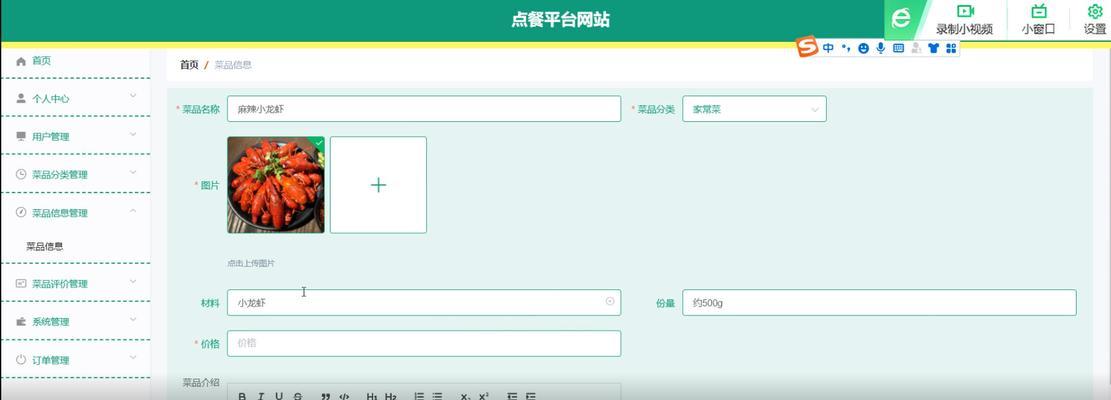Open the emoji smiley panel in Sogou bar

point(863,48)
